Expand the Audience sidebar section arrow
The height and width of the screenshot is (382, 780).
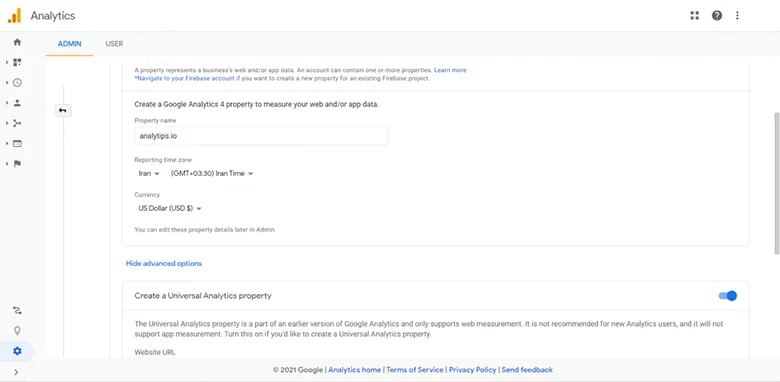point(7,103)
